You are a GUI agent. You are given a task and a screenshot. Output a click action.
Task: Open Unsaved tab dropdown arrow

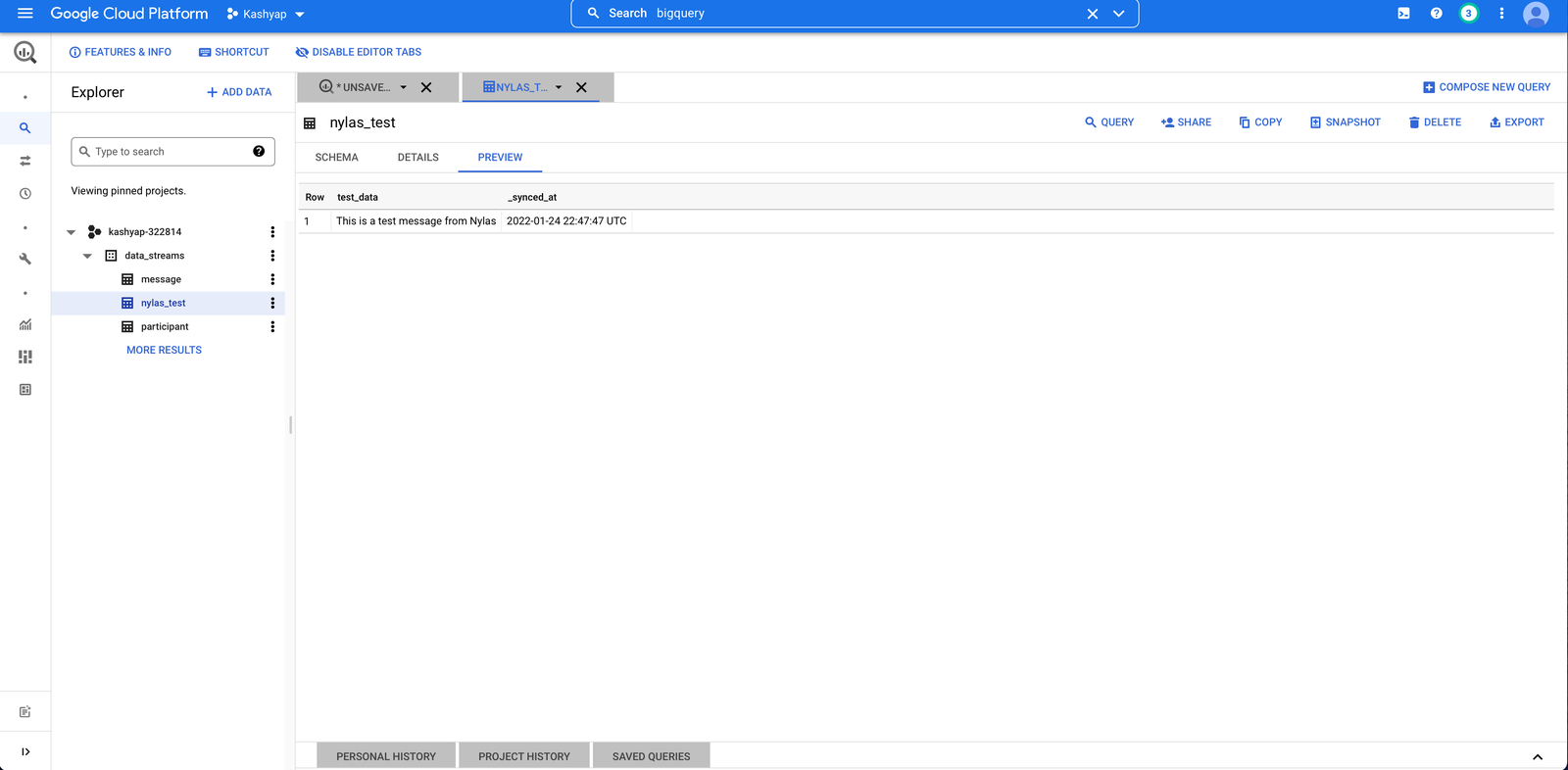[403, 87]
